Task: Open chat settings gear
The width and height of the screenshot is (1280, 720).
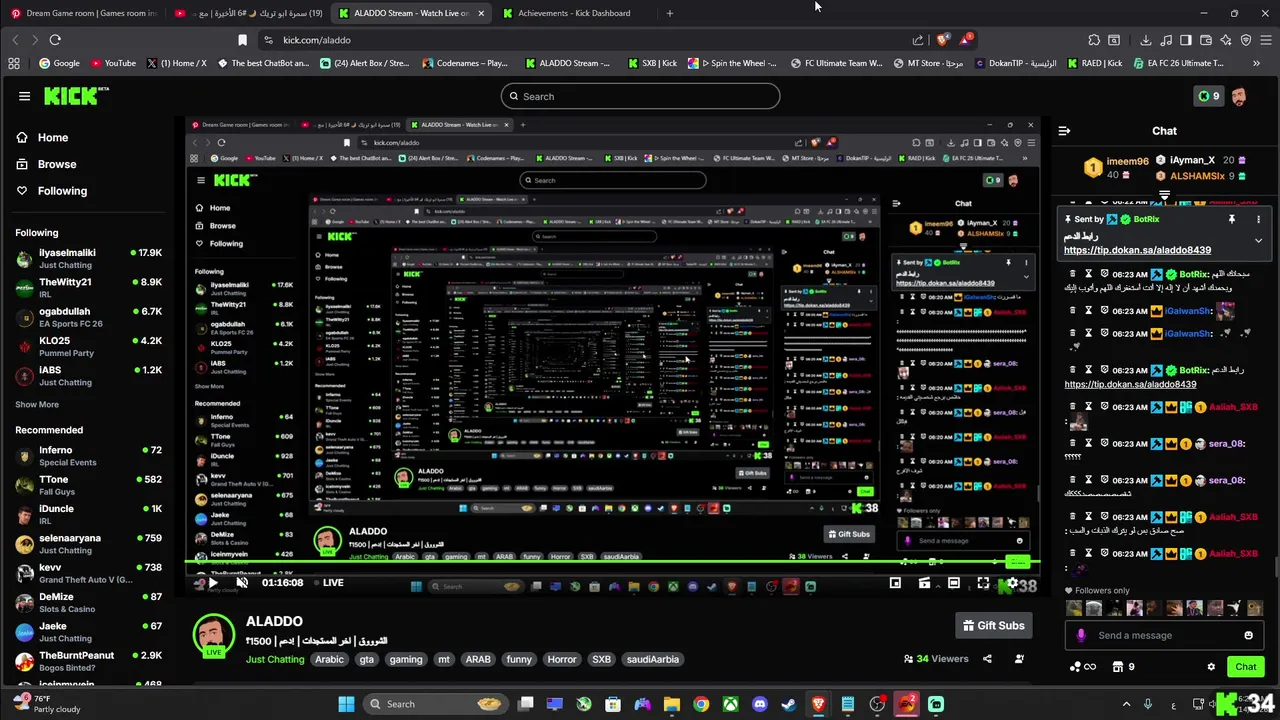Action: click(1211, 667)
